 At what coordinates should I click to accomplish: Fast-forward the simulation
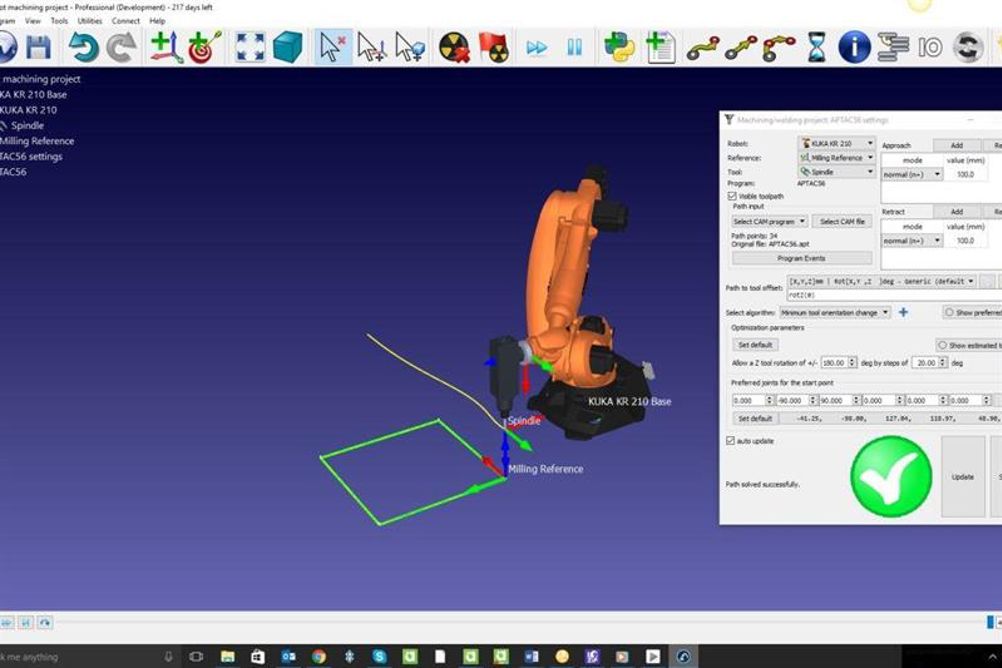point(537,47)
